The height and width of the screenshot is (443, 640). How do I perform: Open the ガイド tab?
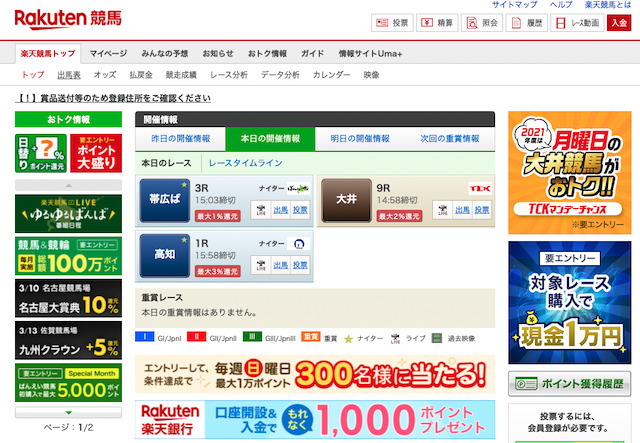tap(313, 53)
